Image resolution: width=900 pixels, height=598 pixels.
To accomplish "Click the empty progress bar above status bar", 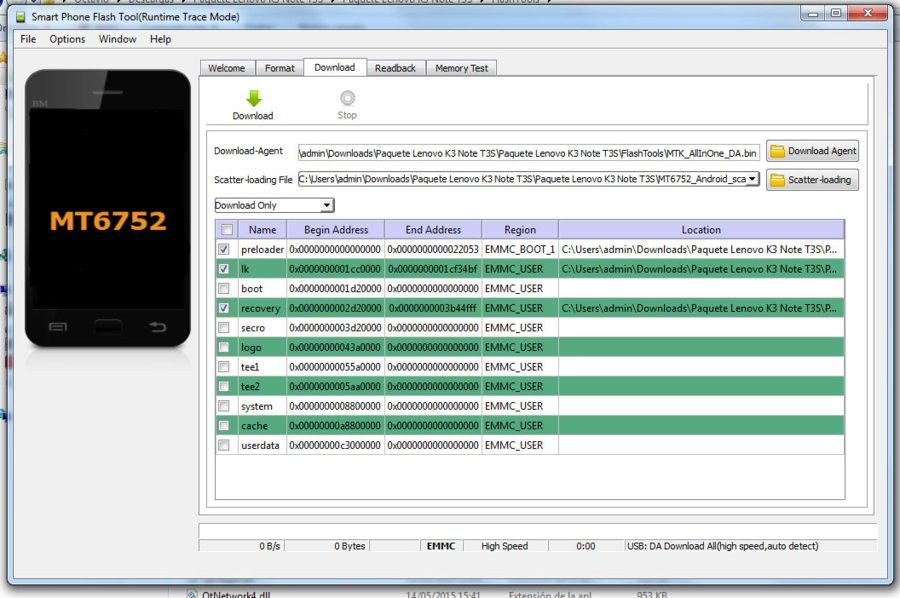I will click(x=538, y=530).
